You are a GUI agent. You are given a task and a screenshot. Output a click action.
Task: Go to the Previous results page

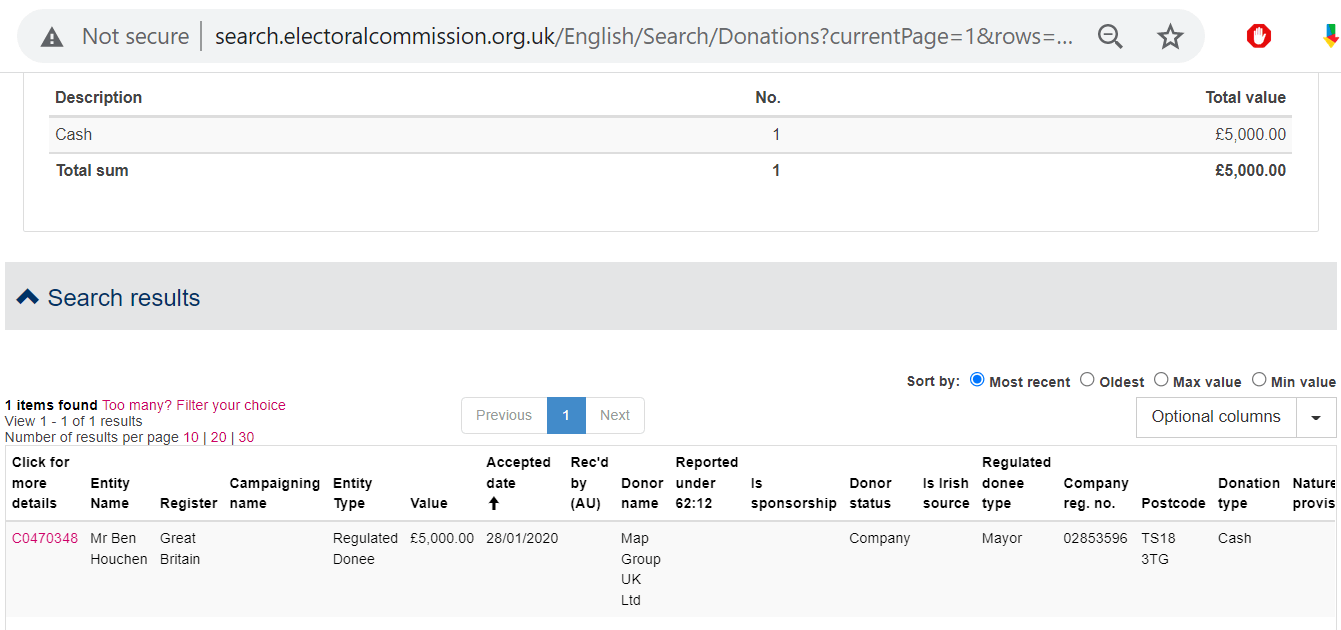pos(504,415)
